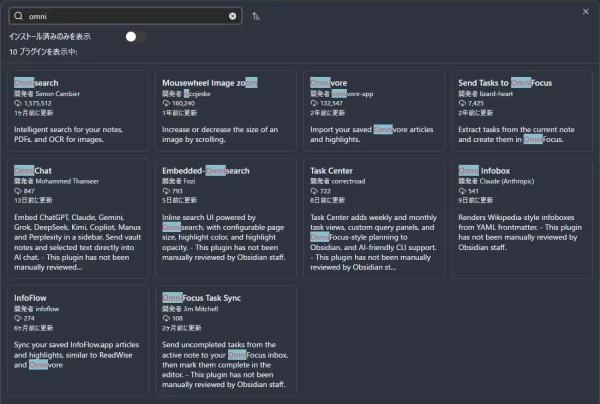Click OmniChat description about AI sidebar
The width and height of the screenshot is (600, 404).
click(77, 242)
